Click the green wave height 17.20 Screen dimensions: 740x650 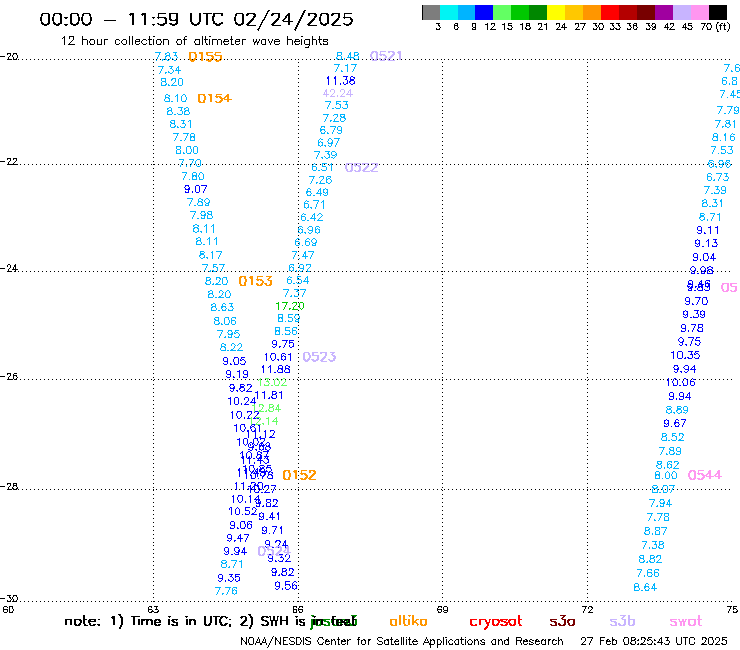290,306
